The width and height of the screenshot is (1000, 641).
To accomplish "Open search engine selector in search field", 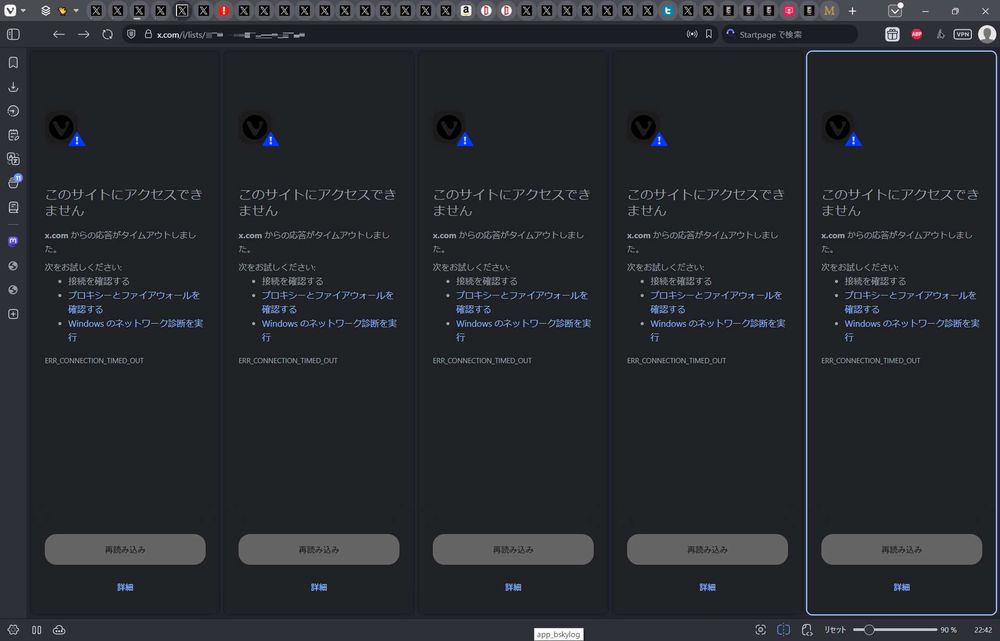I will coord(730,34).
